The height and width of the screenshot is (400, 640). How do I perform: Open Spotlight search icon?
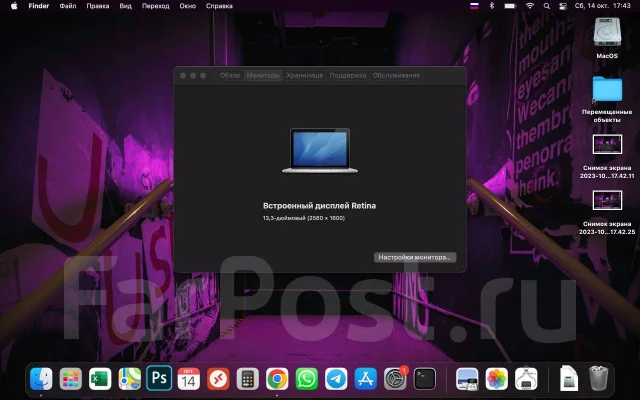pos(547,6)
